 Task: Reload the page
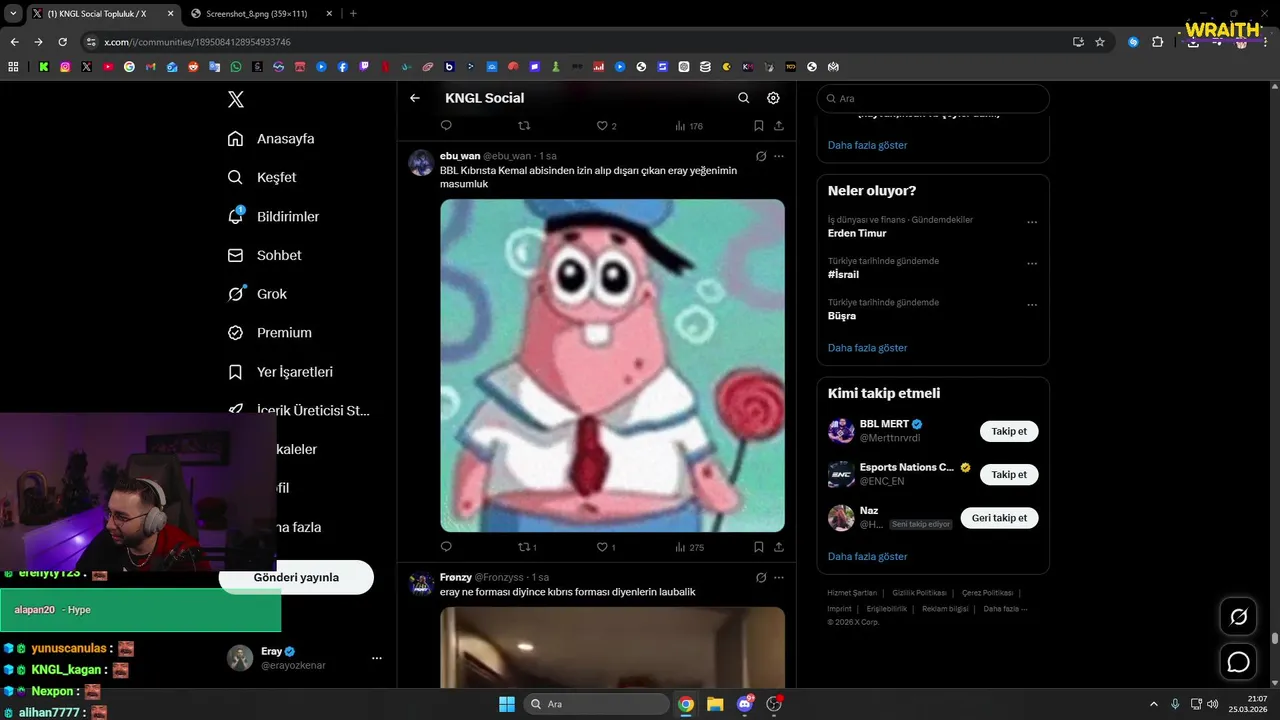pyautogui.click(x=62, y=42)
